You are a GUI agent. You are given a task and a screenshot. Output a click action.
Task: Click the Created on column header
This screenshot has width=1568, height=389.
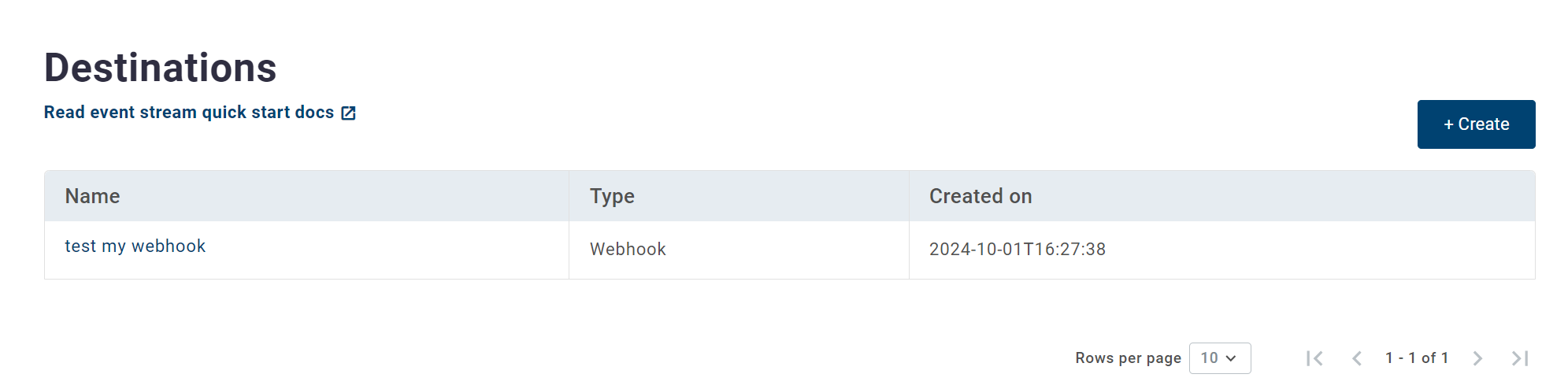click(x=980, y=196)
